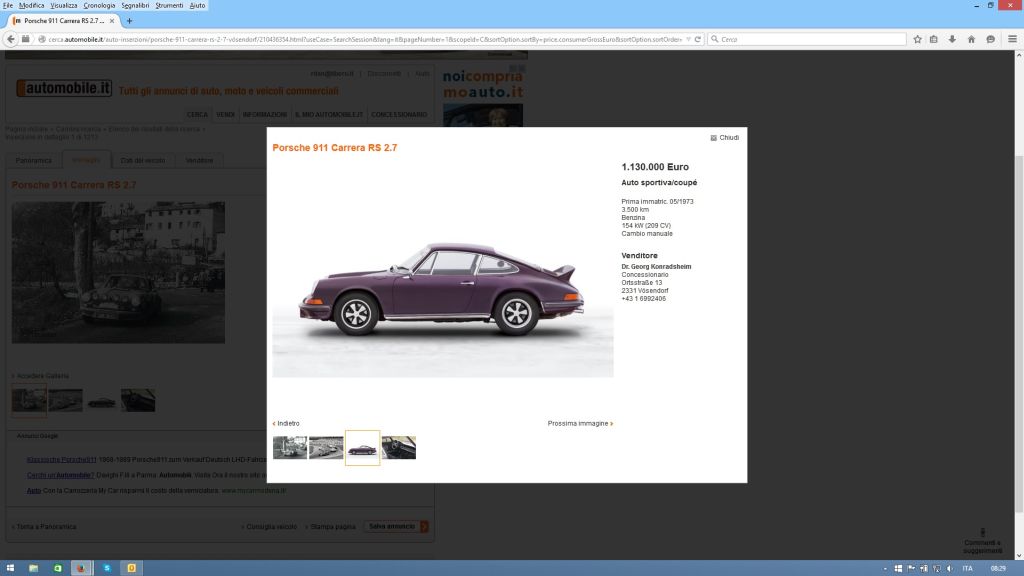Select the Porsche 911 Carrera RS 2.7 browser tab

click(62, 21)
